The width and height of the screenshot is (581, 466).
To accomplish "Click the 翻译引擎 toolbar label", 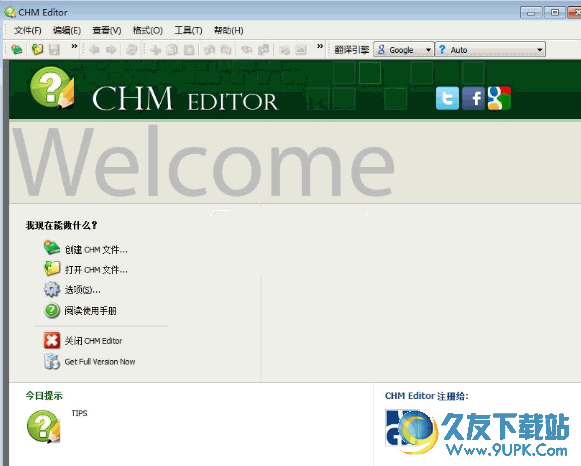I will pyautogui.click(x=352, y=50).
